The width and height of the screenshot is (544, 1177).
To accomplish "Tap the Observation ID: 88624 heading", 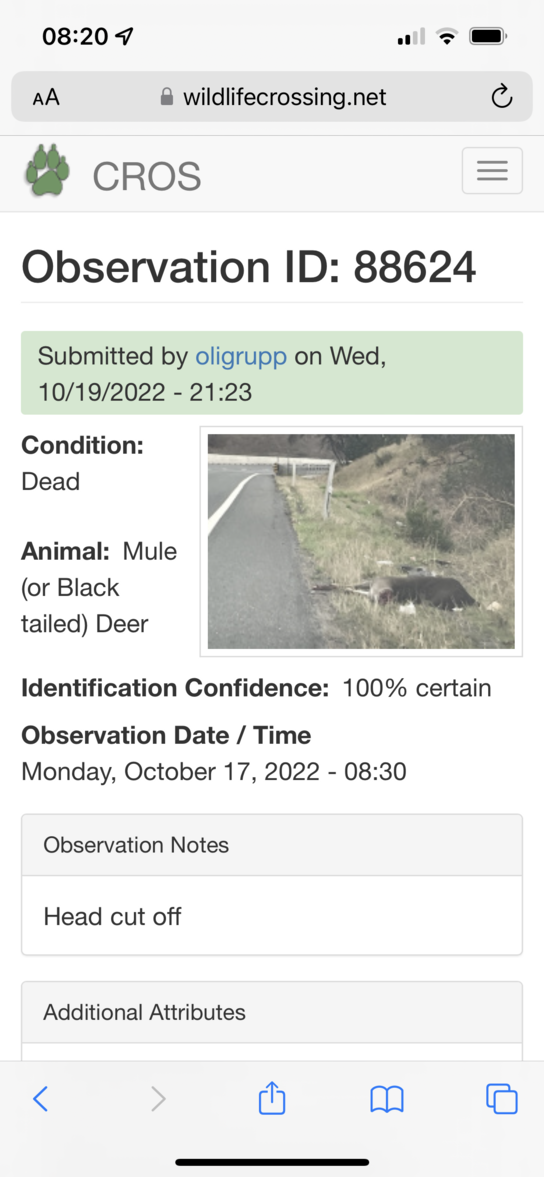I will pos(249,266).
